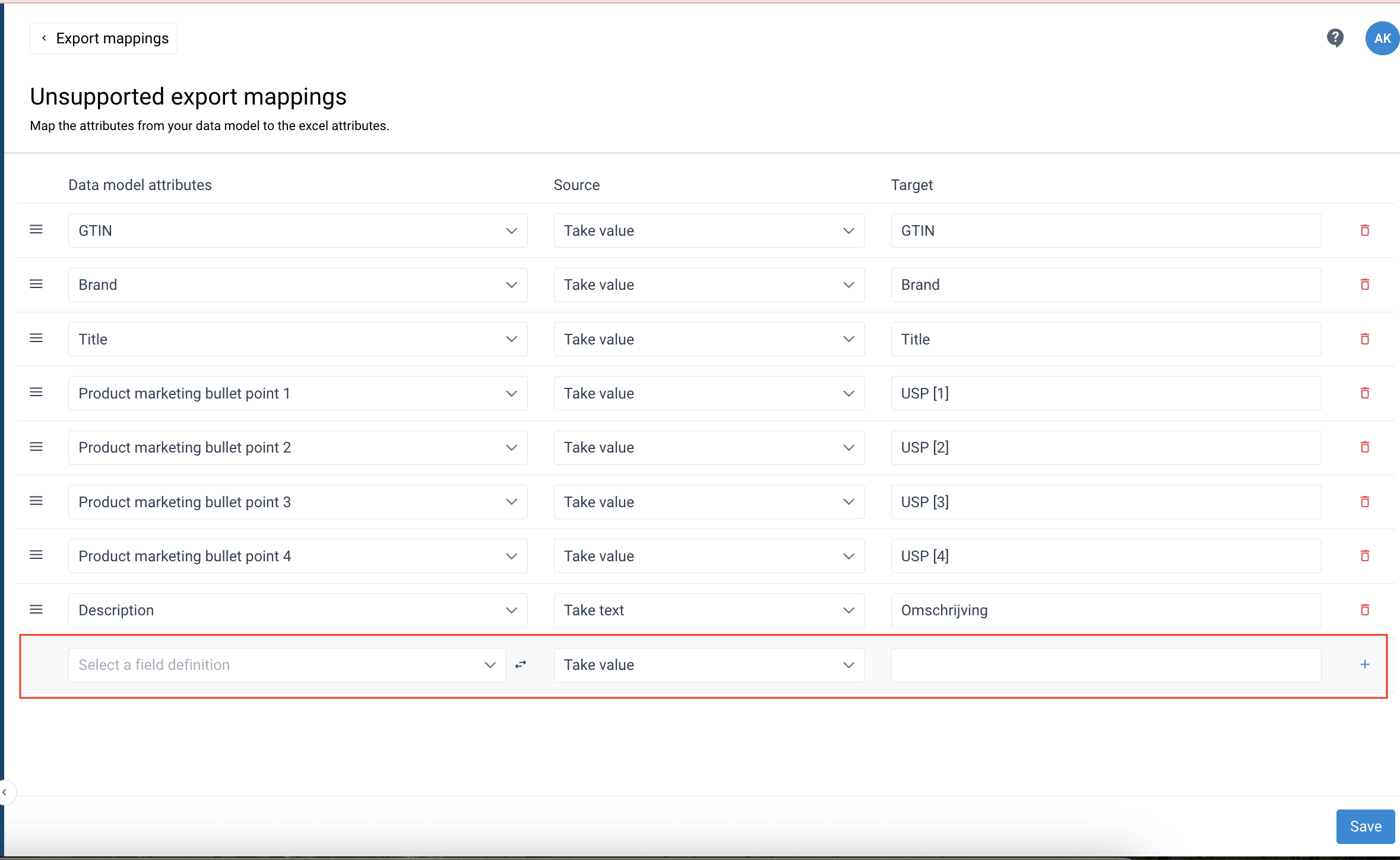
Task: Expand Source dropdown for Description row
Action: point(708,610)
